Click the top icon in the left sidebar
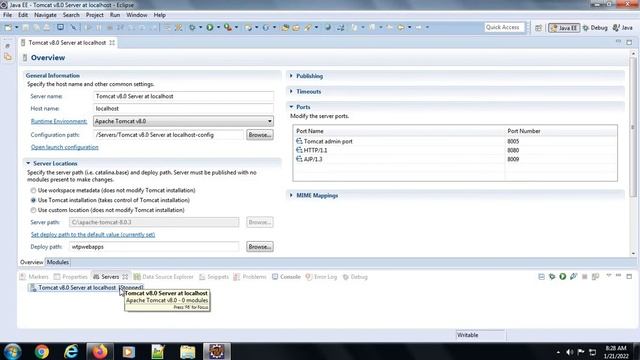The width and height of the screenshot is (640, 360). click(x=7, y=46)
